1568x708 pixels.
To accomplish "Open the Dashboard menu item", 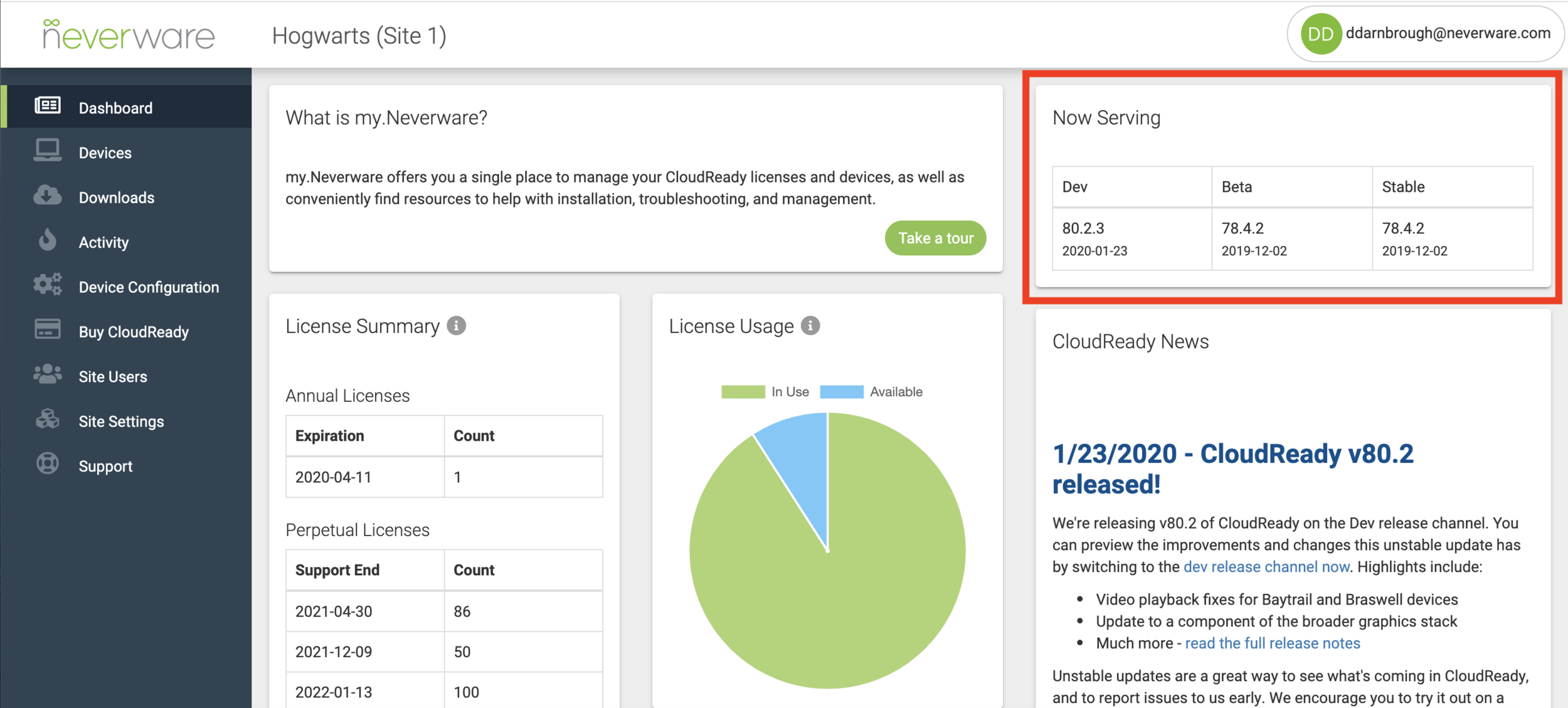I will pyautogui.click(x=126, y=107).
